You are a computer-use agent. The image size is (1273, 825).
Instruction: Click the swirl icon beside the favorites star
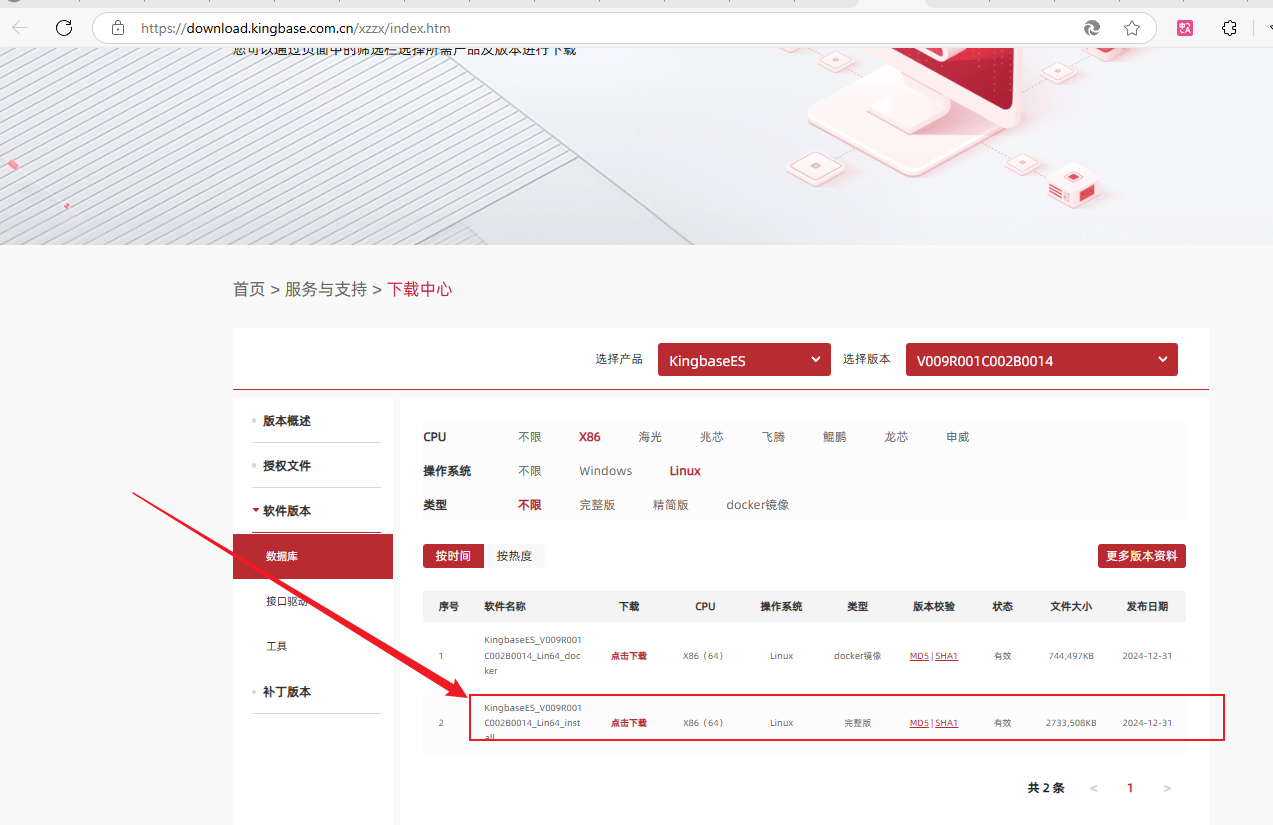point(1092,28)
